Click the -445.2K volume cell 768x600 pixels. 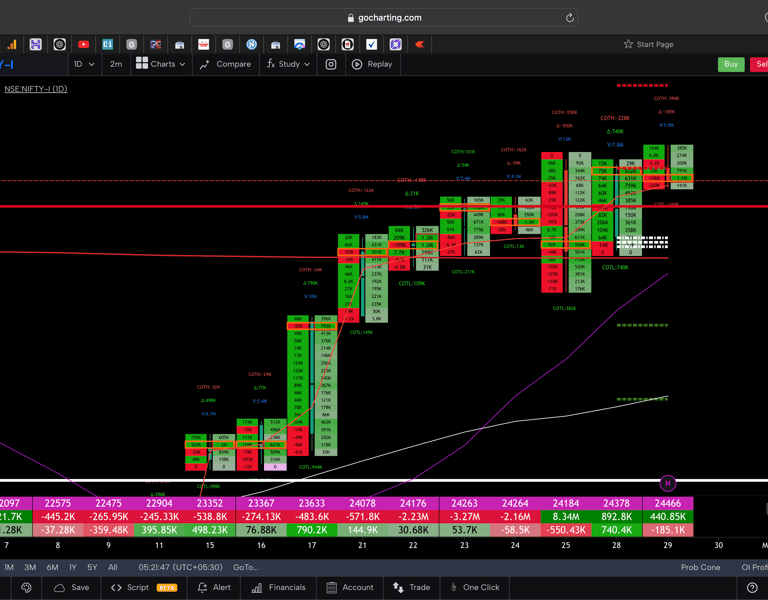[x=58, y=516]
